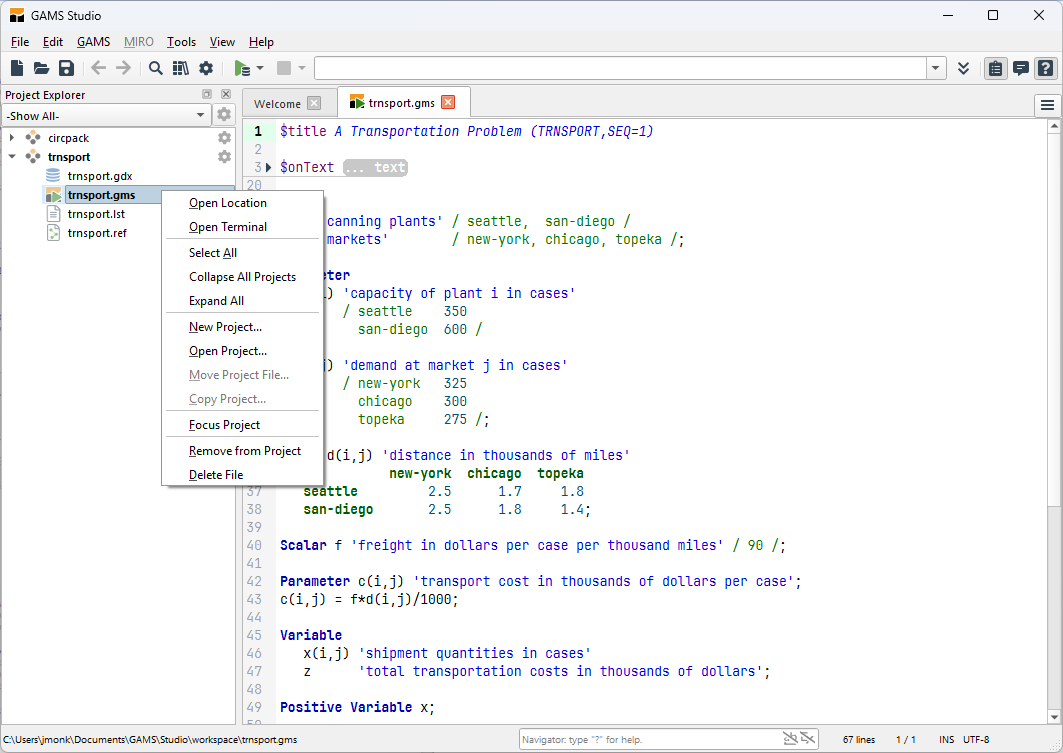
Task: Click the Save file icon
Action: click(66, 68)
